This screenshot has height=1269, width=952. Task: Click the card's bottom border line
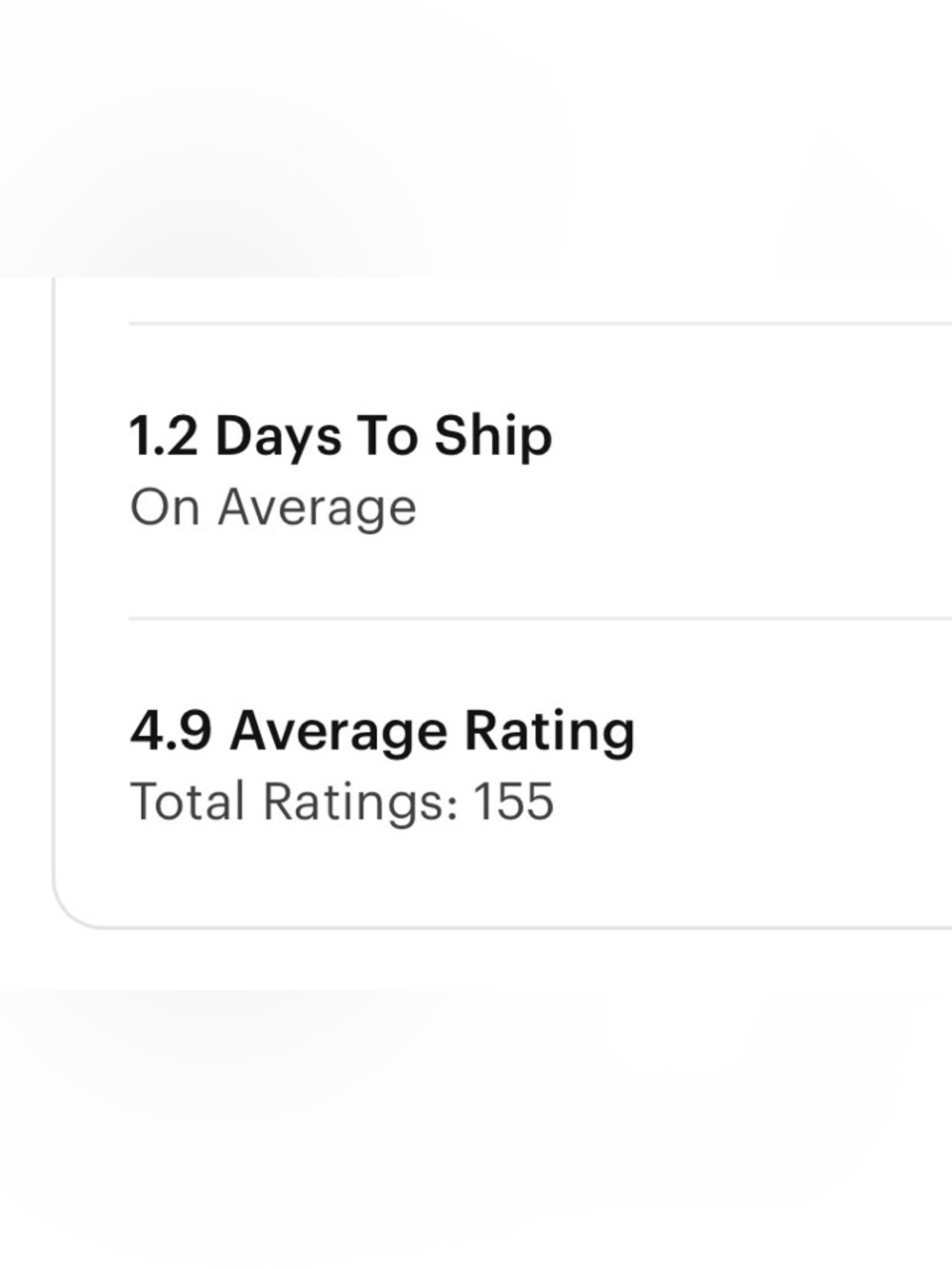tap(524, 926)
